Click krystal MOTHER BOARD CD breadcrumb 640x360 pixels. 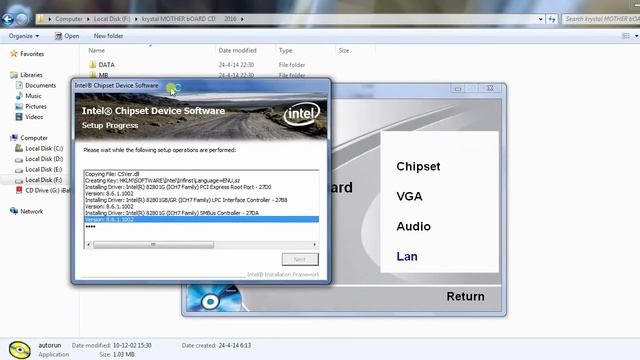tap(178, 19)
